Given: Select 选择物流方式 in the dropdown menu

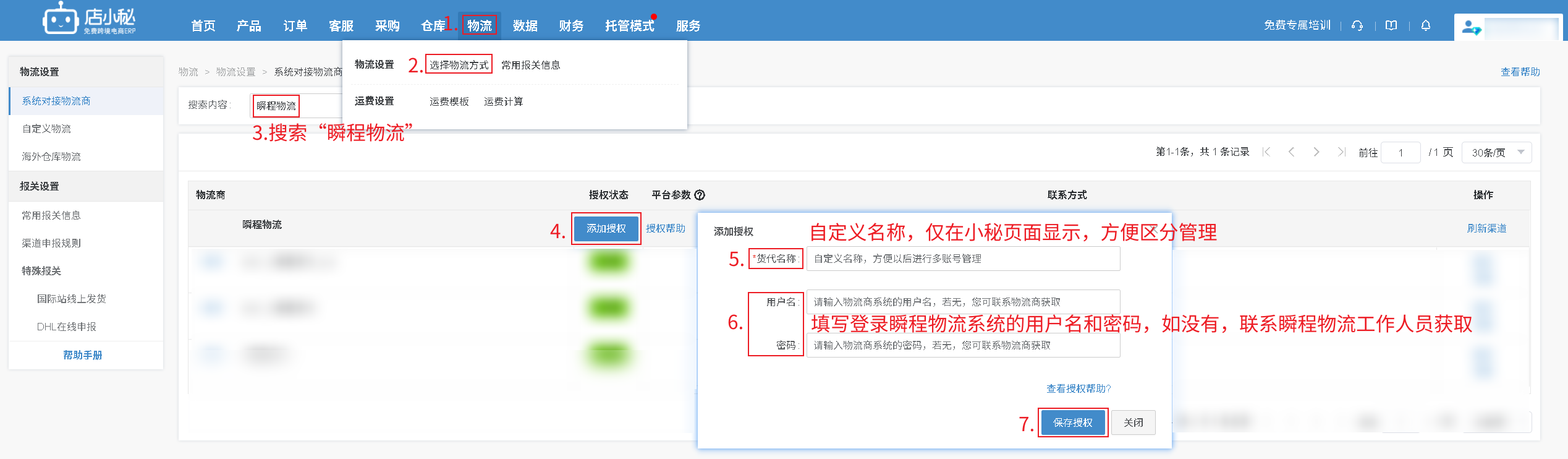Looking at the screenshot, I should click(459, 65).
